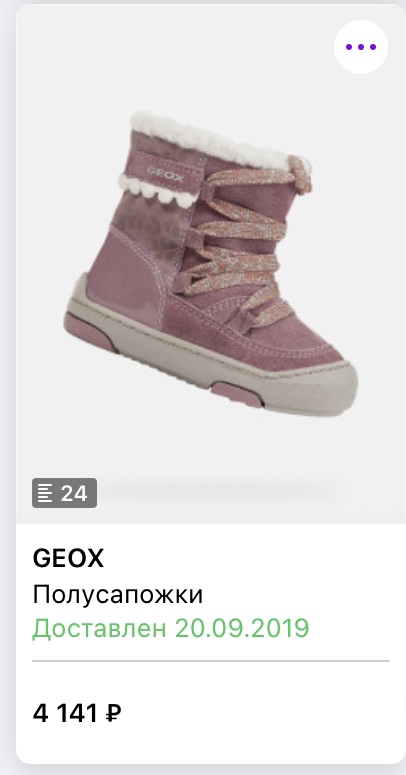The height and width of the screenshot is (775, 406).
Task: Click the Доставлен 20.09.2019 delivery status
Action: (x=171, y=628)
